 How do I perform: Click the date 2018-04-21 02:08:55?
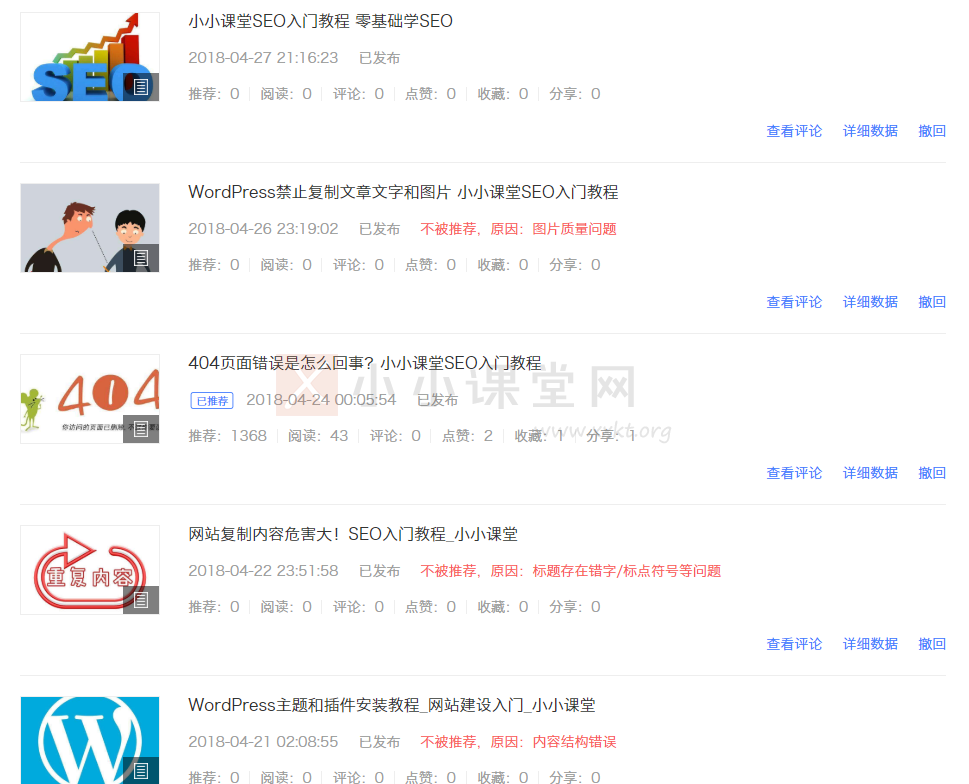click(263, 742)
